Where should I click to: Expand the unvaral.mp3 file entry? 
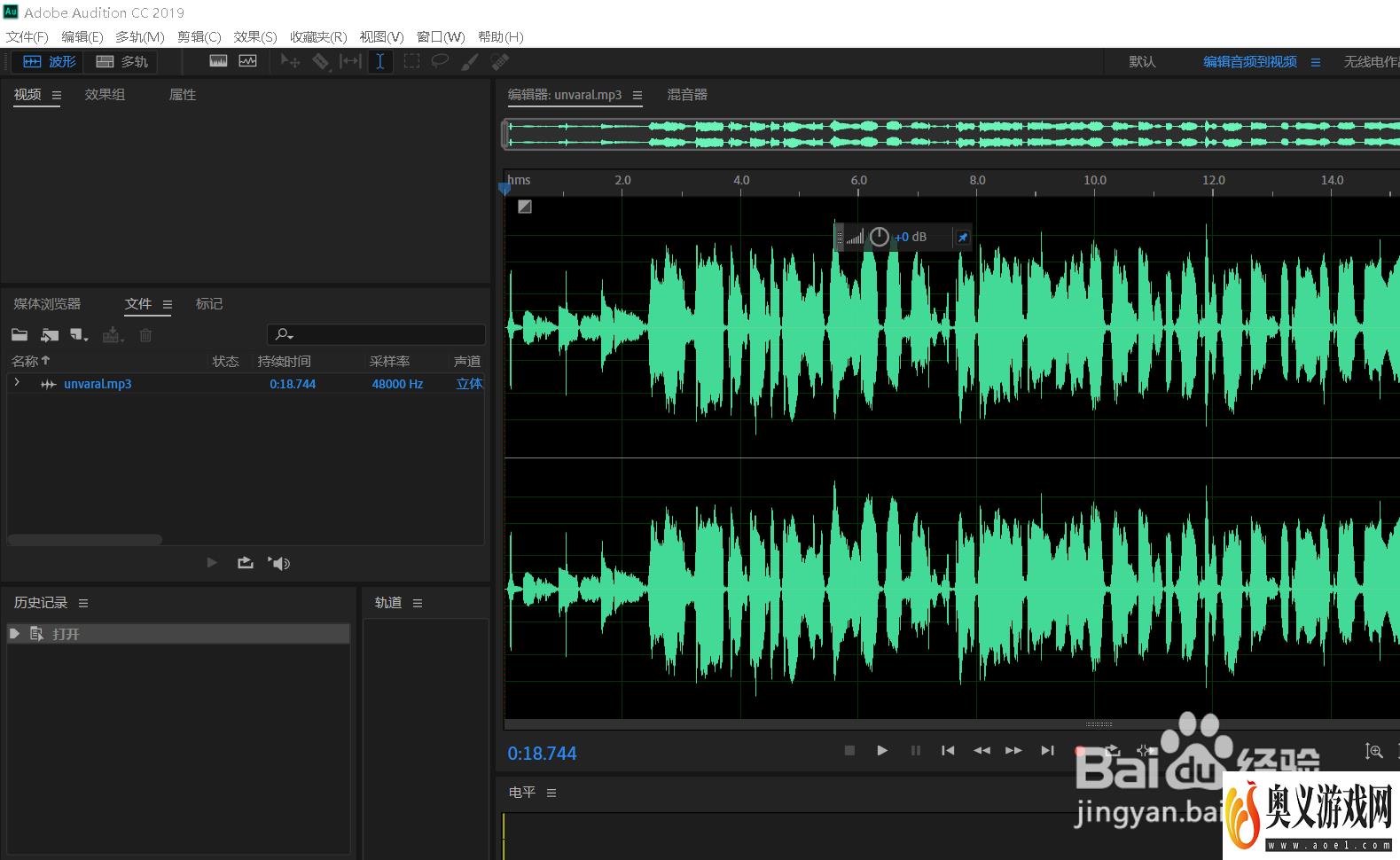click(17, 383)
